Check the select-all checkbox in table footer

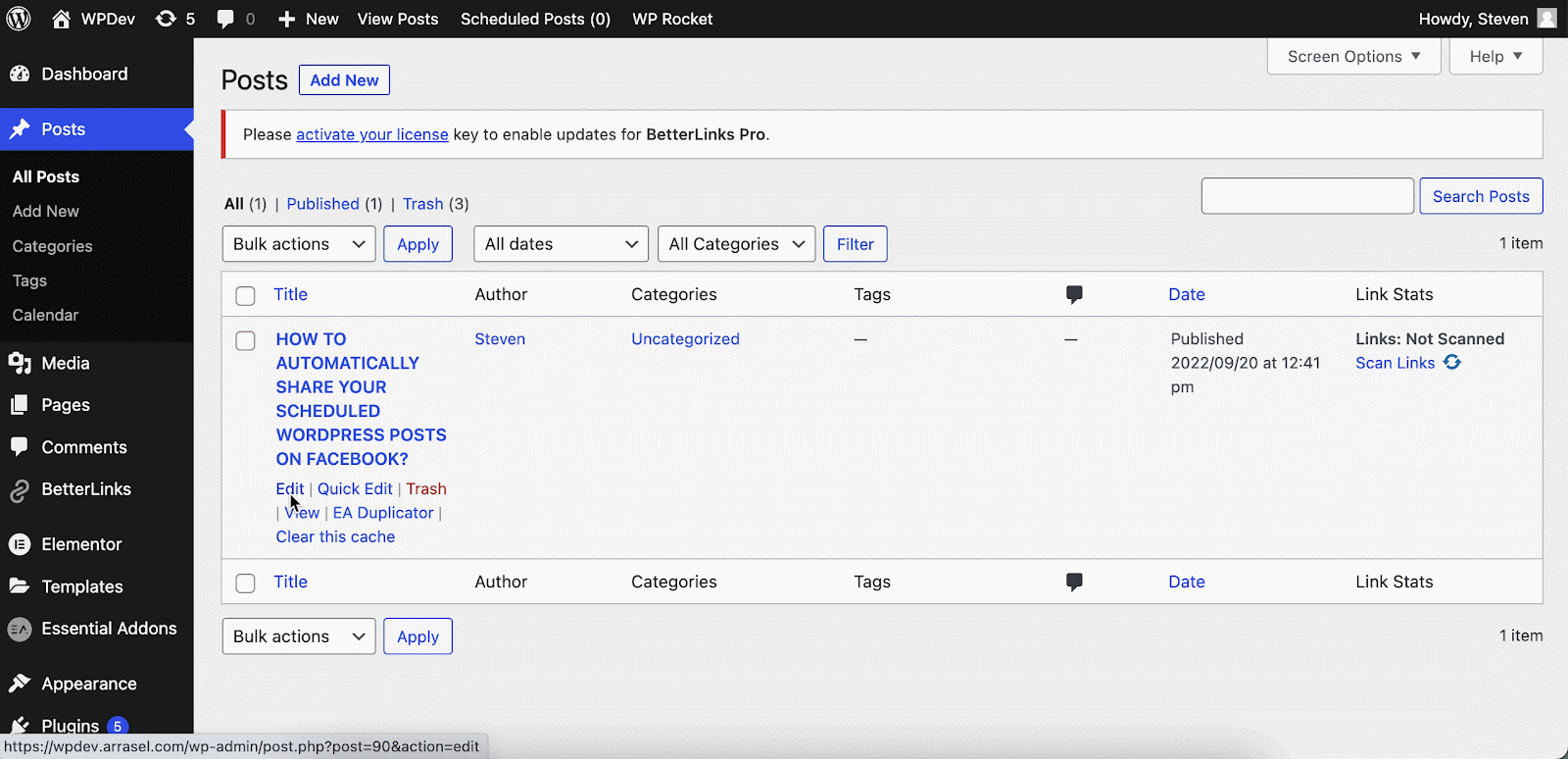(246, 583)
